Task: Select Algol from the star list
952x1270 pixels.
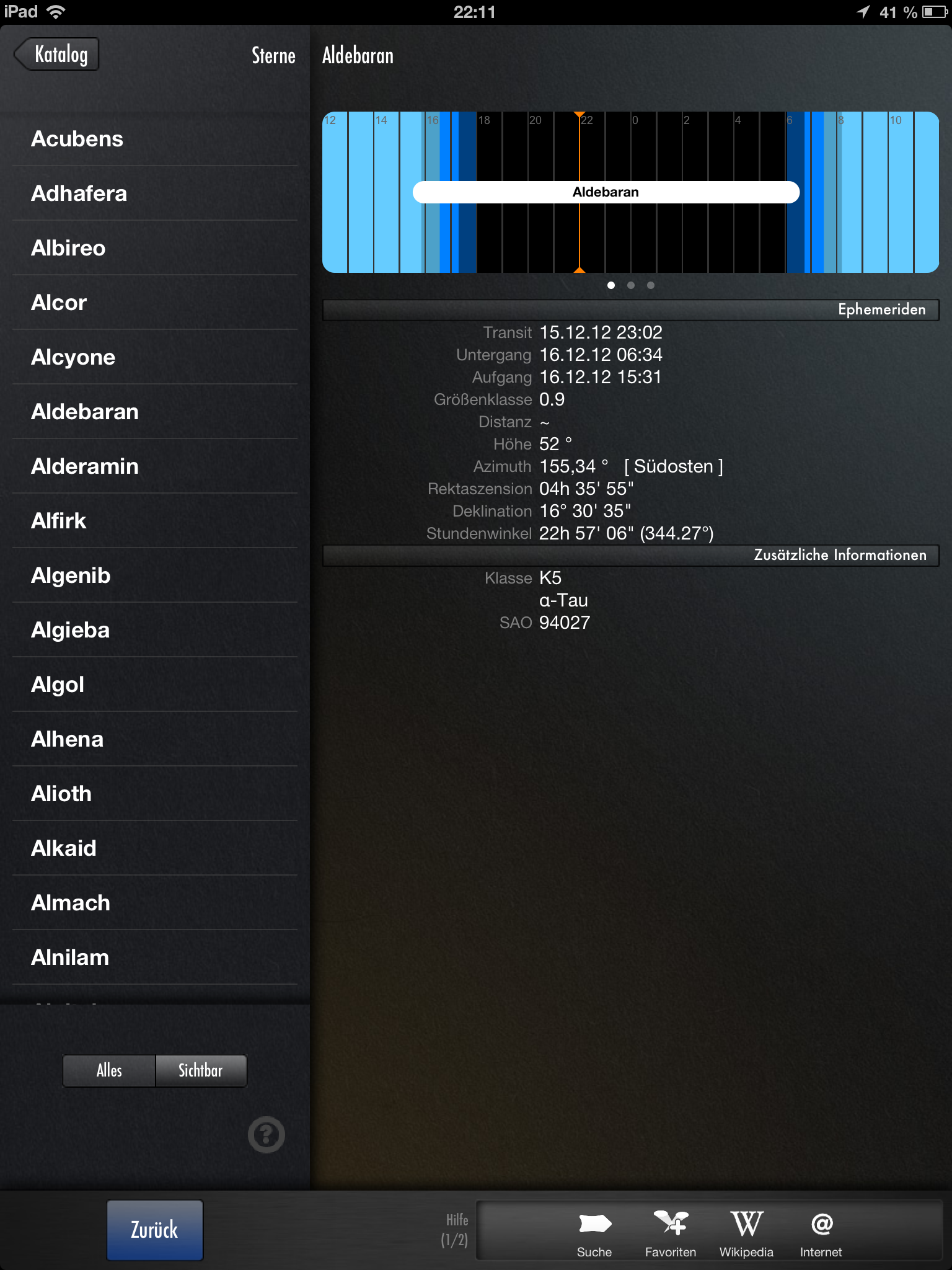Action: (58, 685)
